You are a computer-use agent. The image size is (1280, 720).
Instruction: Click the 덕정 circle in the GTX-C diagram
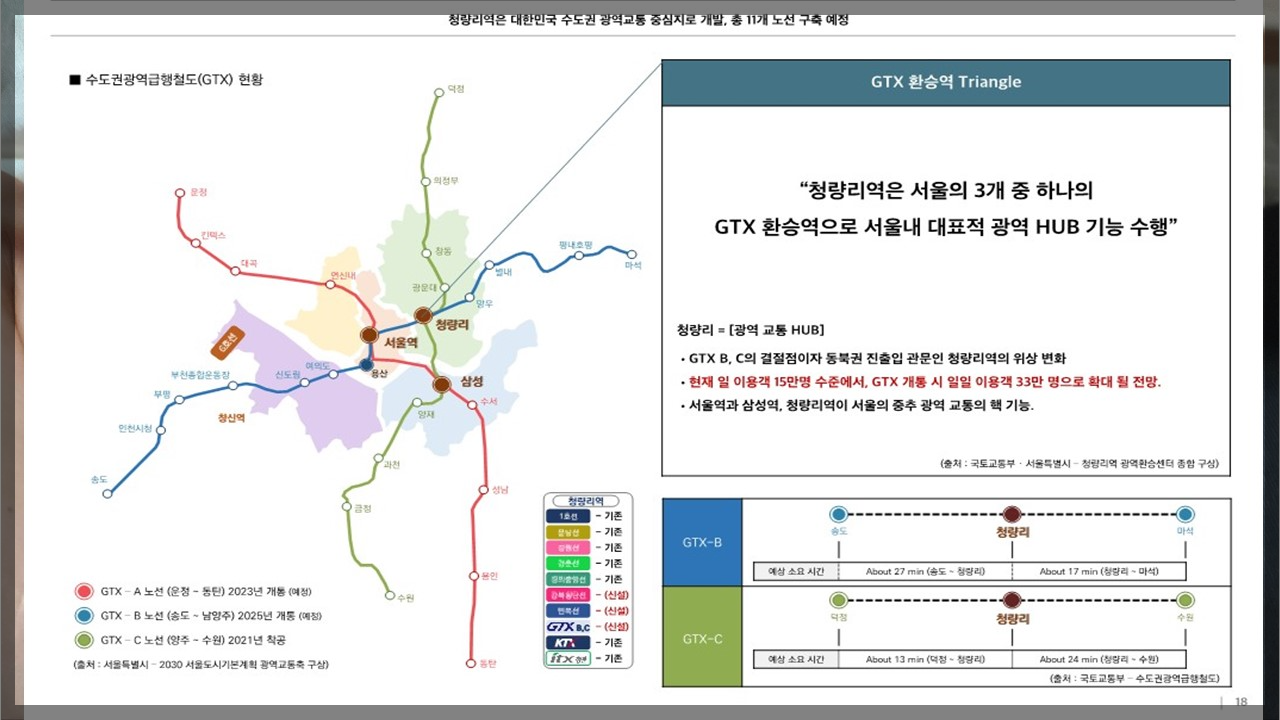tap(838, 600)
